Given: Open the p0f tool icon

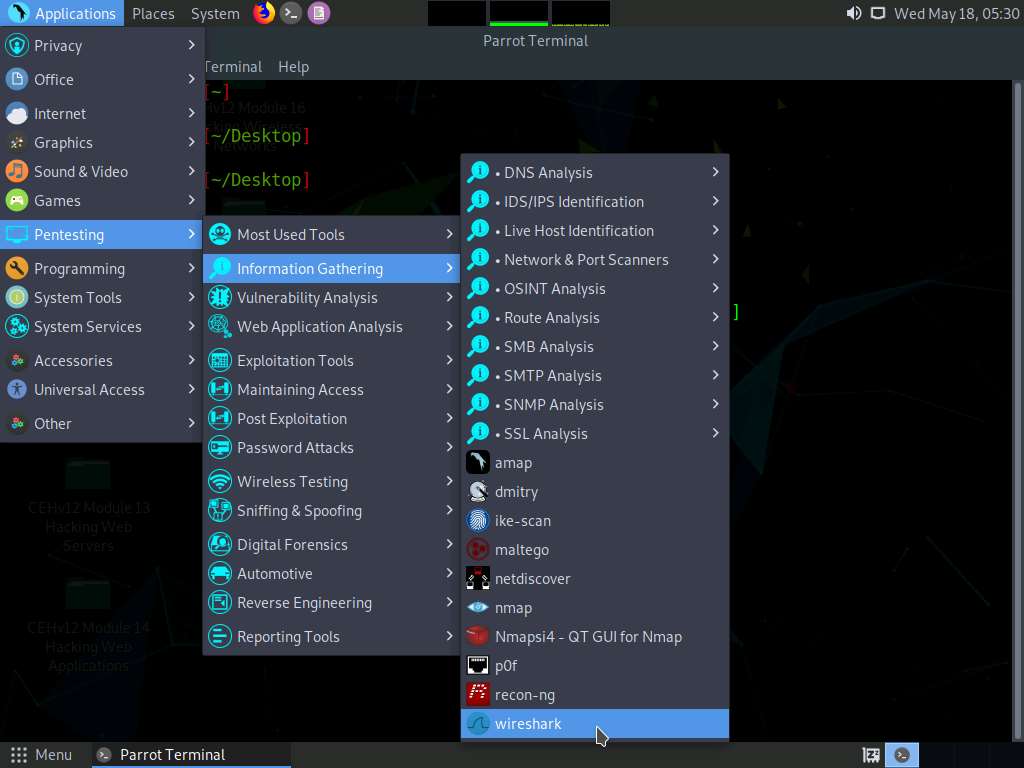Looking at the screenshot, I should [478, 666].
